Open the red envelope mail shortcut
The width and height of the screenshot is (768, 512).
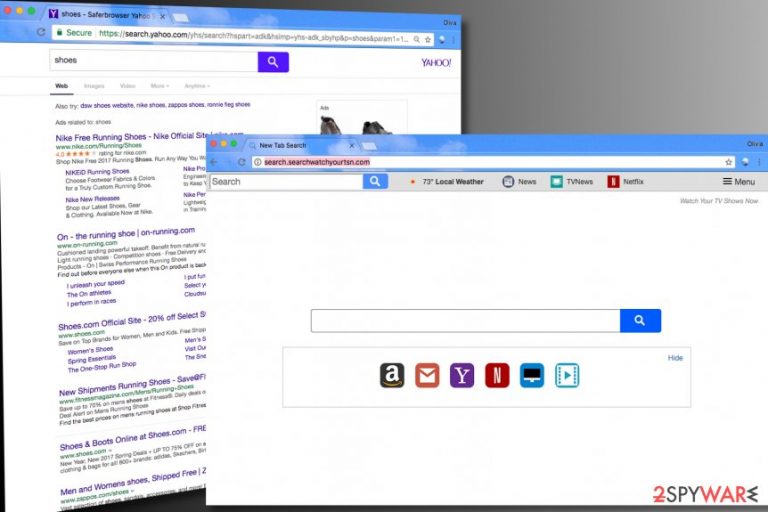pyautogui.click(x=427, y=376)
